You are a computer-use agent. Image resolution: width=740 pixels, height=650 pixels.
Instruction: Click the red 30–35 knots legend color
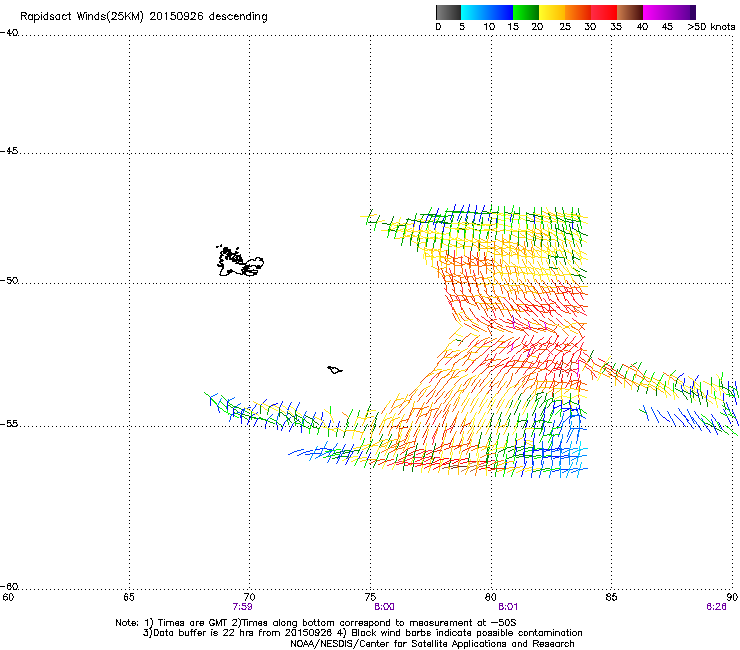tap(604, 12)
